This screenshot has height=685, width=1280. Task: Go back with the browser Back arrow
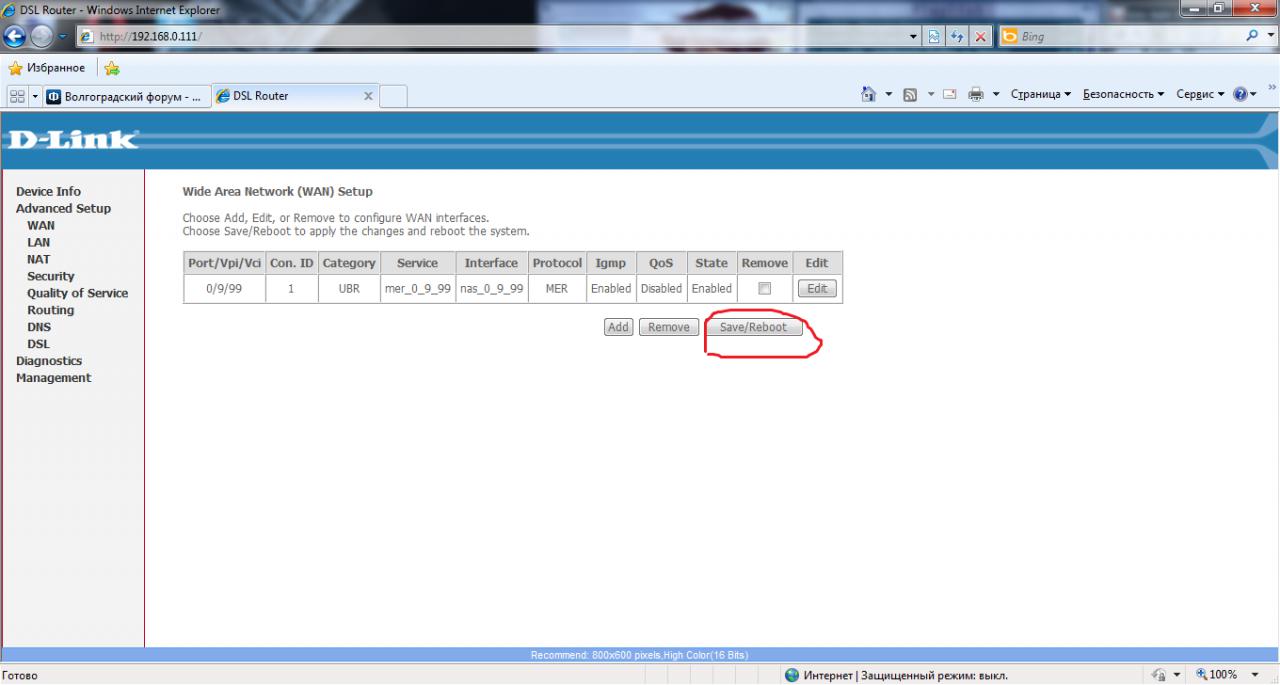point(14,36)
